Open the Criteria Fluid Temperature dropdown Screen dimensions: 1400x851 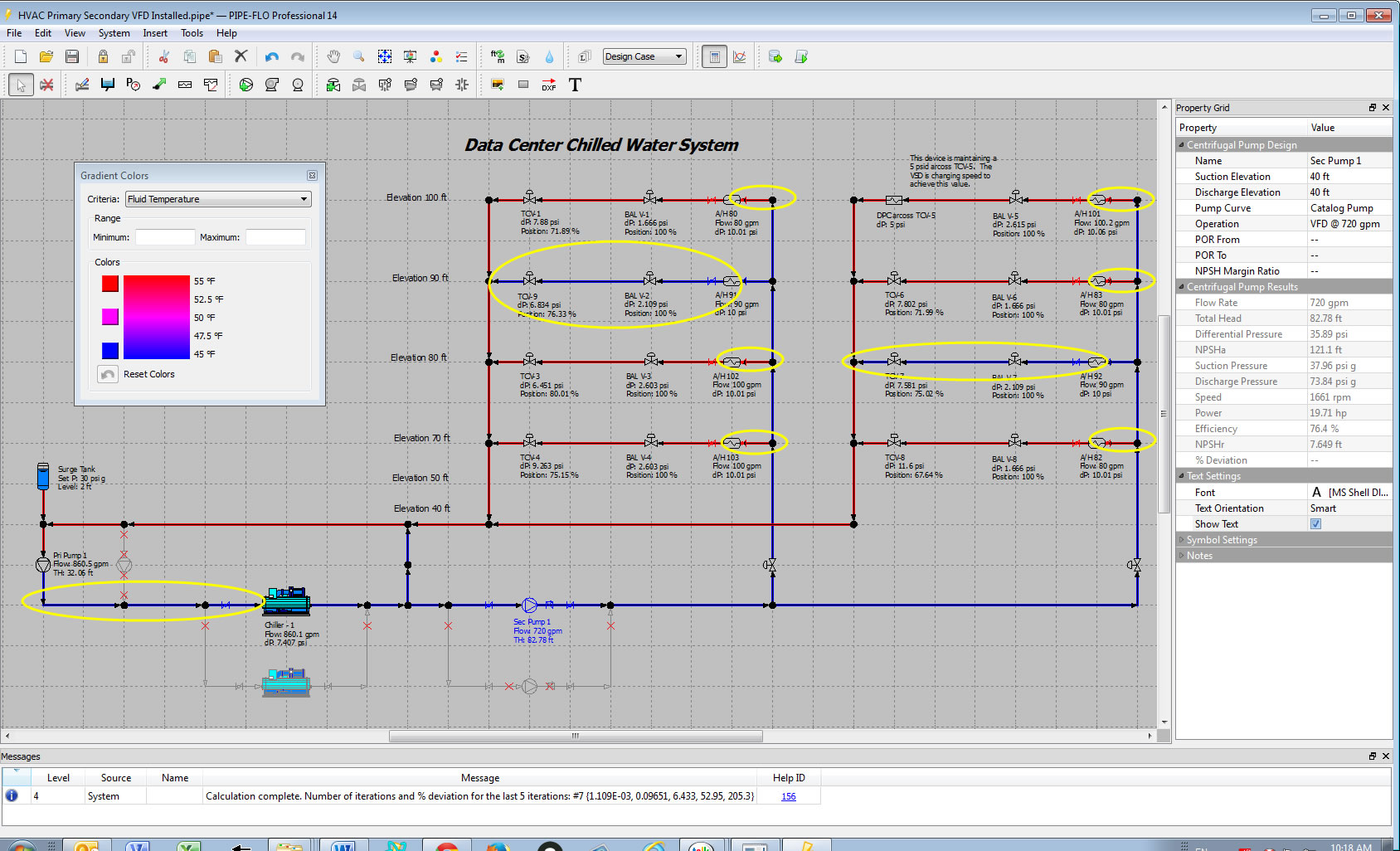218,199
